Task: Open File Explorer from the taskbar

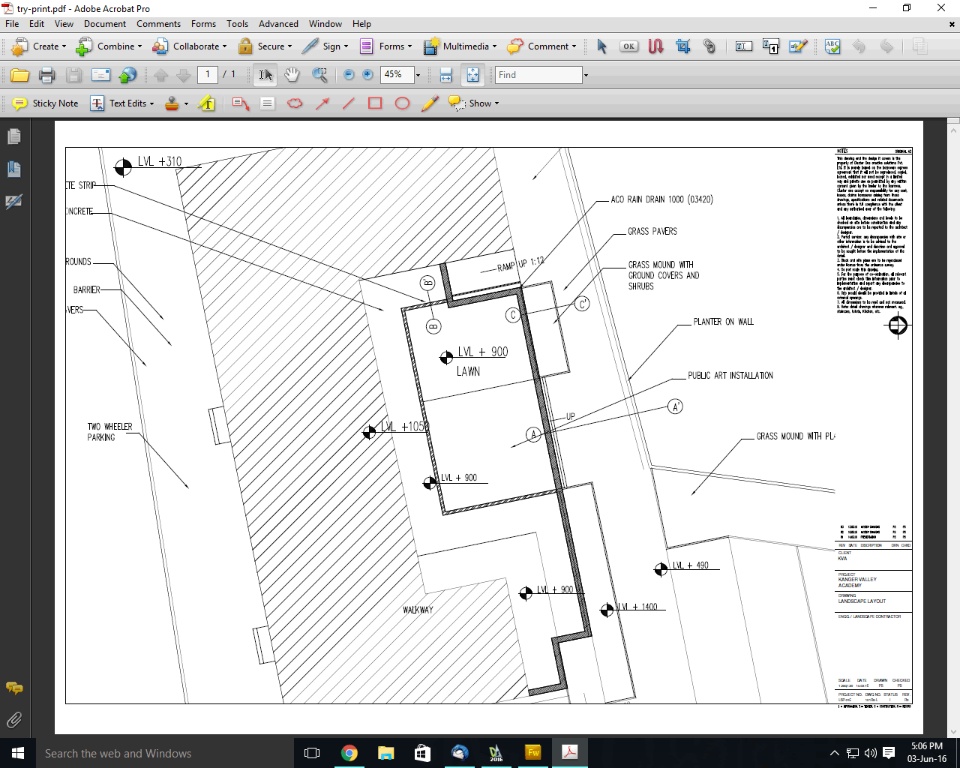Action: (x=386, y=753)
